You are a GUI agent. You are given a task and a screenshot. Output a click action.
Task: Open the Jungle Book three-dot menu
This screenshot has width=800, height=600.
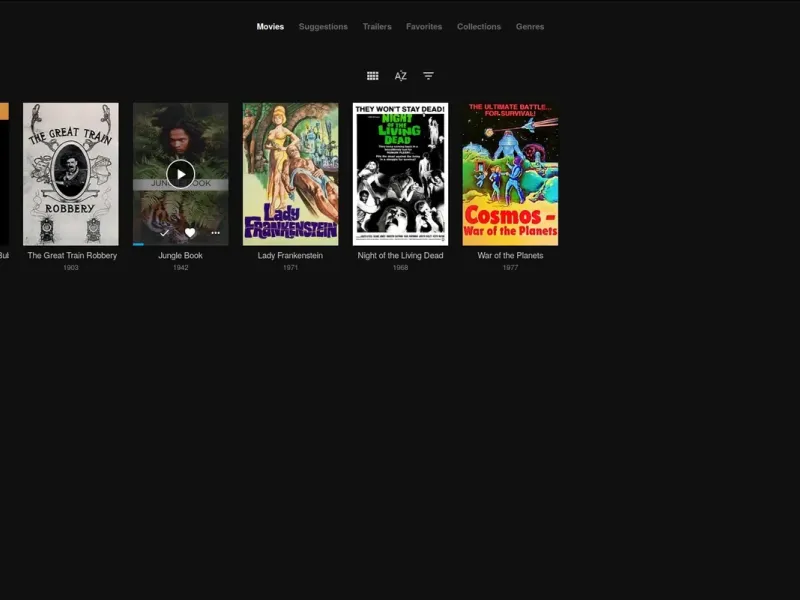point(215,233)
